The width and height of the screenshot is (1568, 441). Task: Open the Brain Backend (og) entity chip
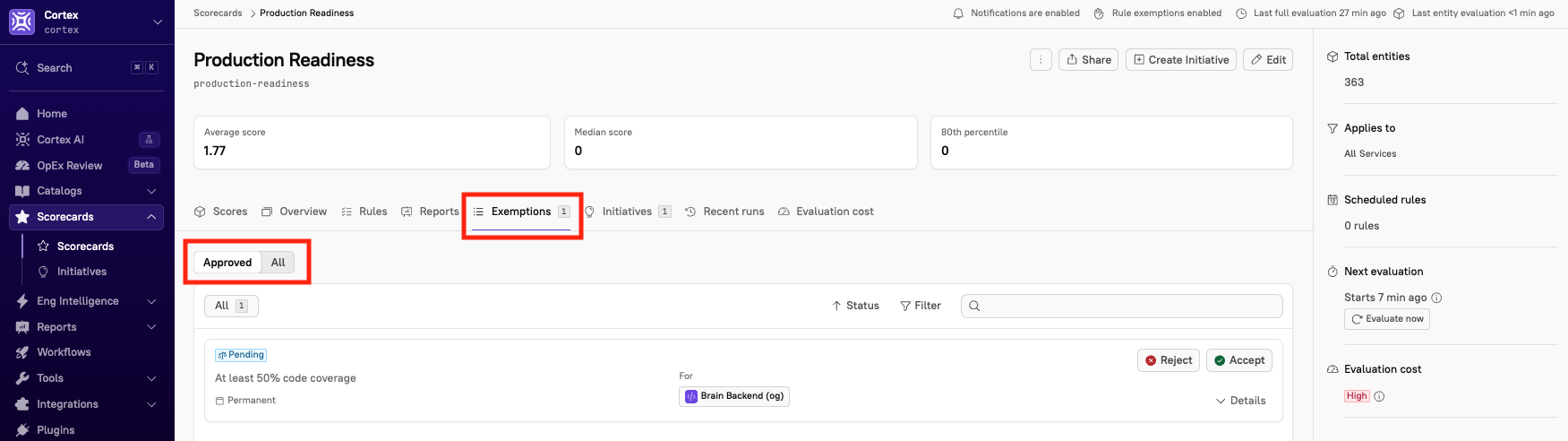[734, 396]
